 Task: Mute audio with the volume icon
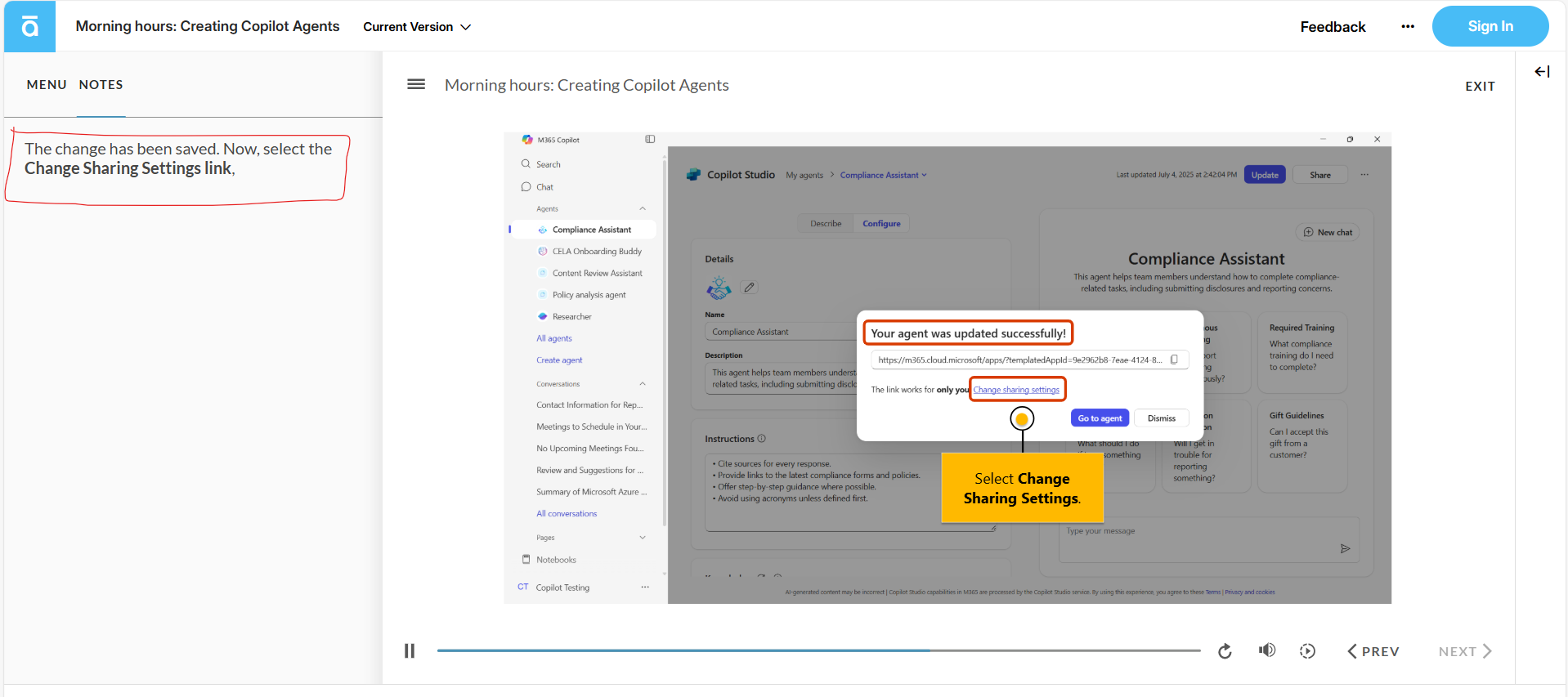(x=1267, y=650)
